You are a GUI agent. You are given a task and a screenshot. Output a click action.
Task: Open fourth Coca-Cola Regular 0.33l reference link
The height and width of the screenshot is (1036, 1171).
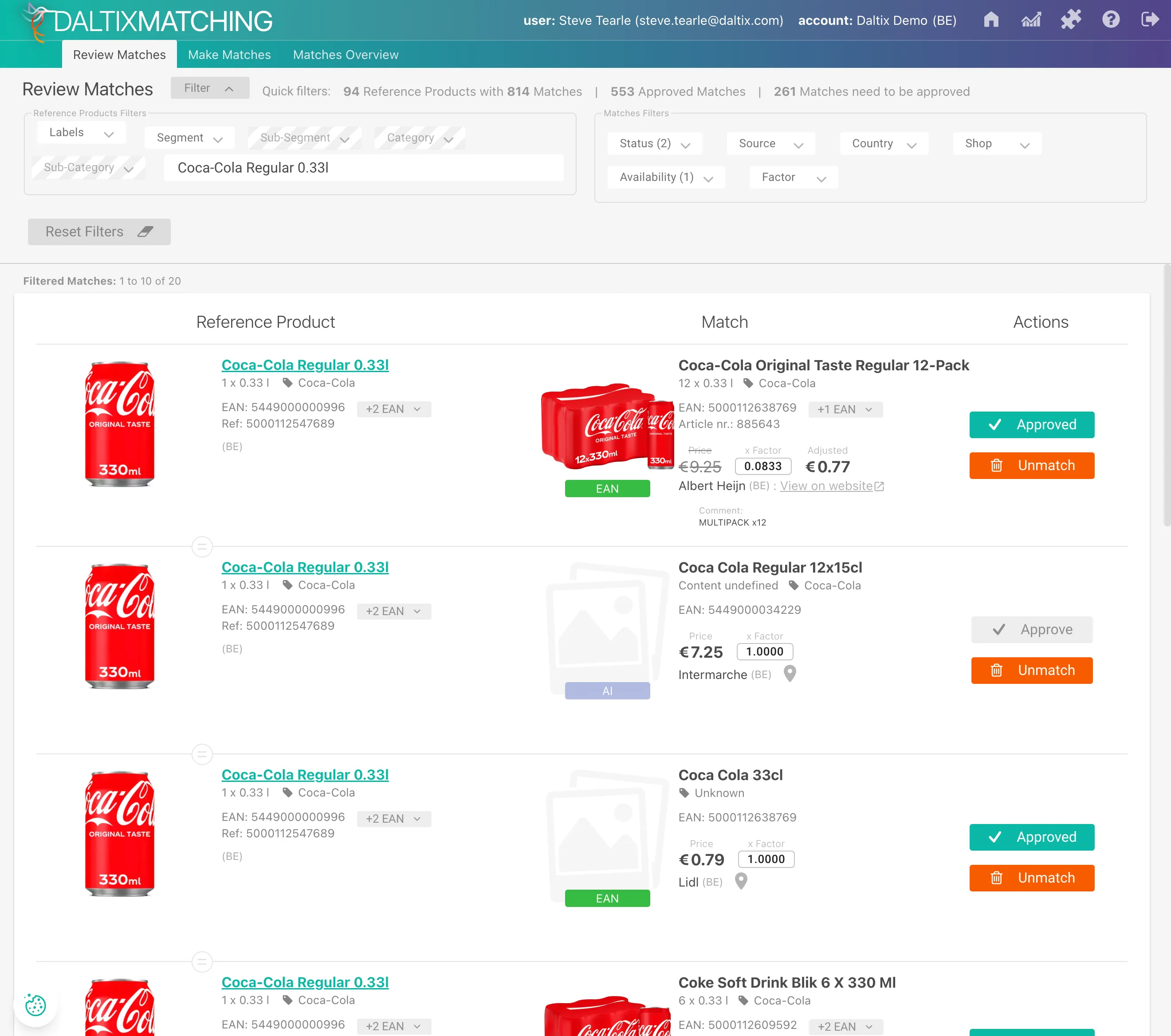(305, 982)
